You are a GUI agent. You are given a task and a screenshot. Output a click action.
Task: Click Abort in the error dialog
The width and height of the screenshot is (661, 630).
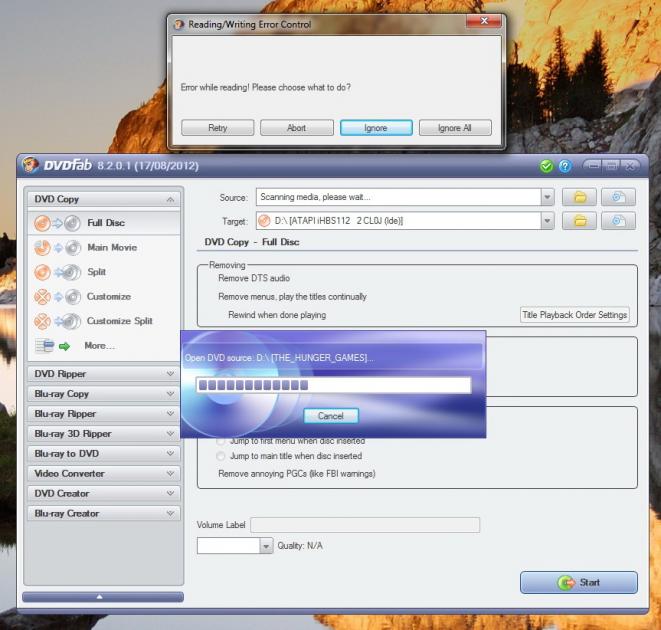click(297, 128)
